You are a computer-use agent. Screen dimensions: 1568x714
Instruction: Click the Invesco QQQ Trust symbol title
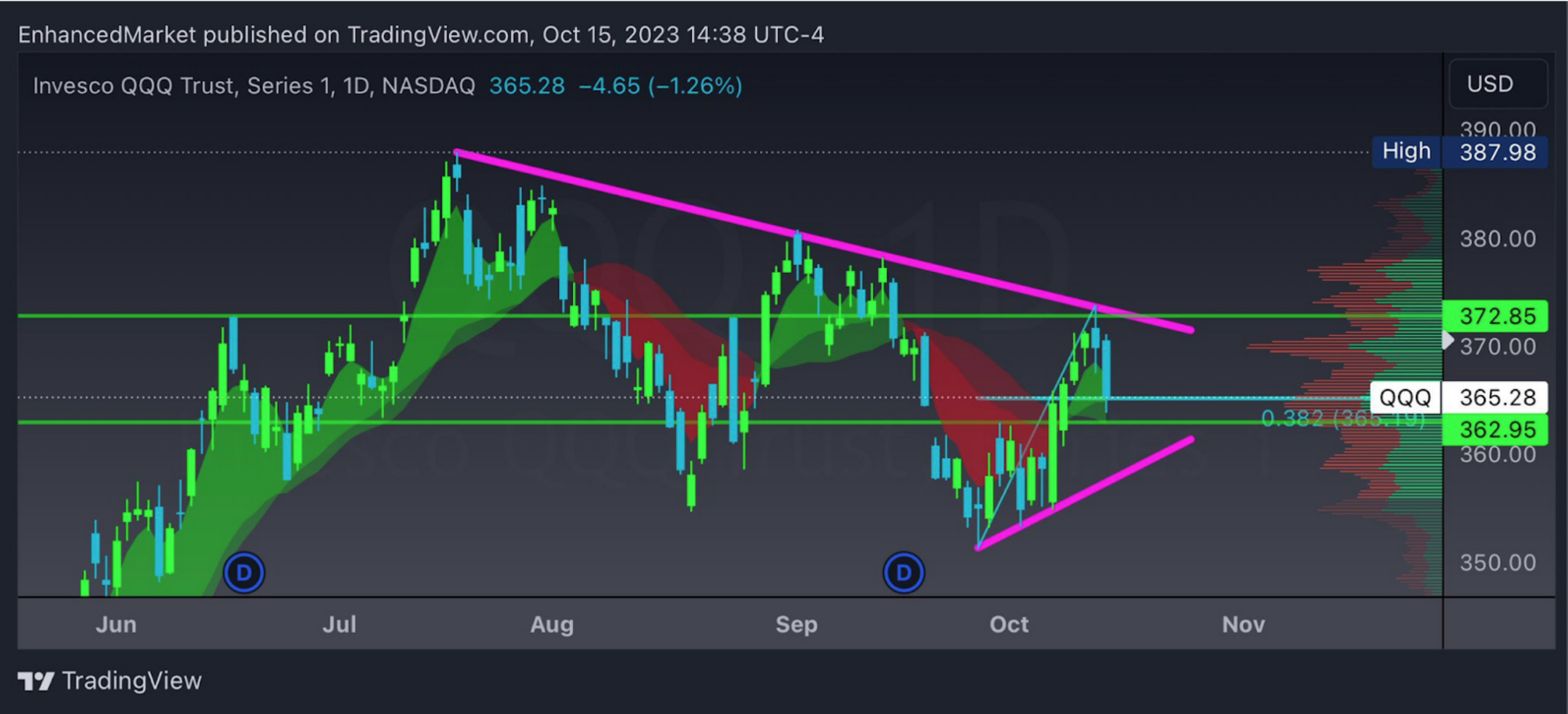[x=254, y=85]
